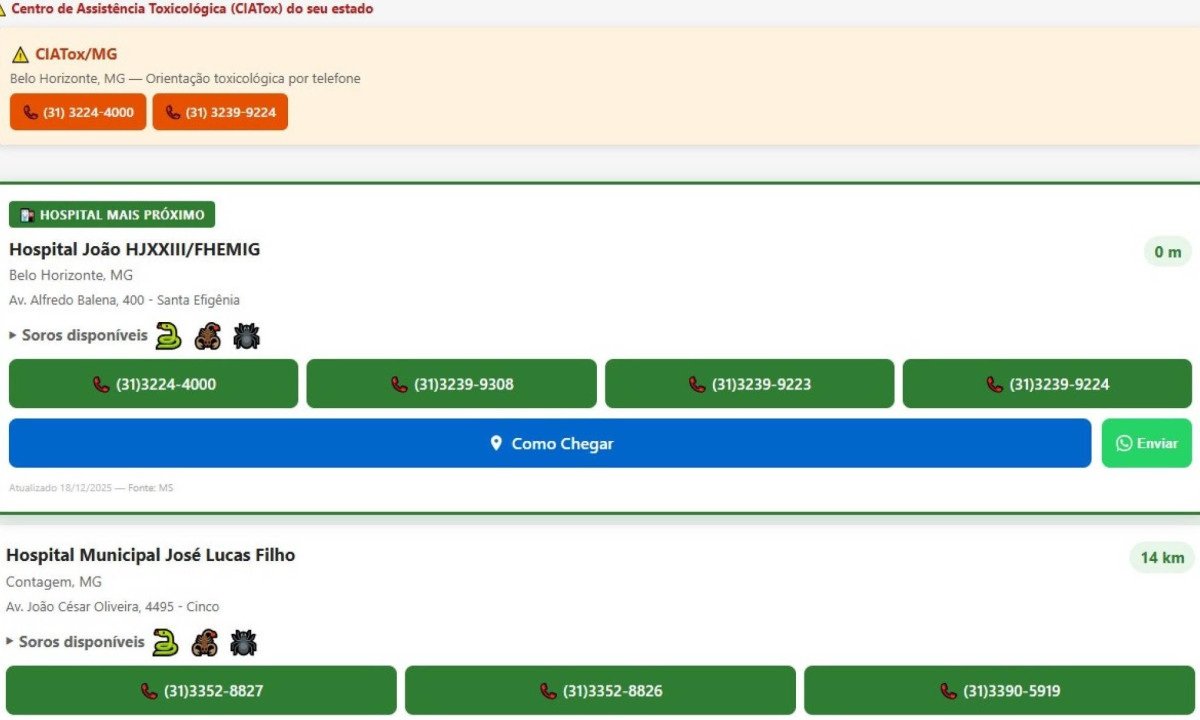Click scorpion serum icon under Hospital João XXIII

click(207, 336)
